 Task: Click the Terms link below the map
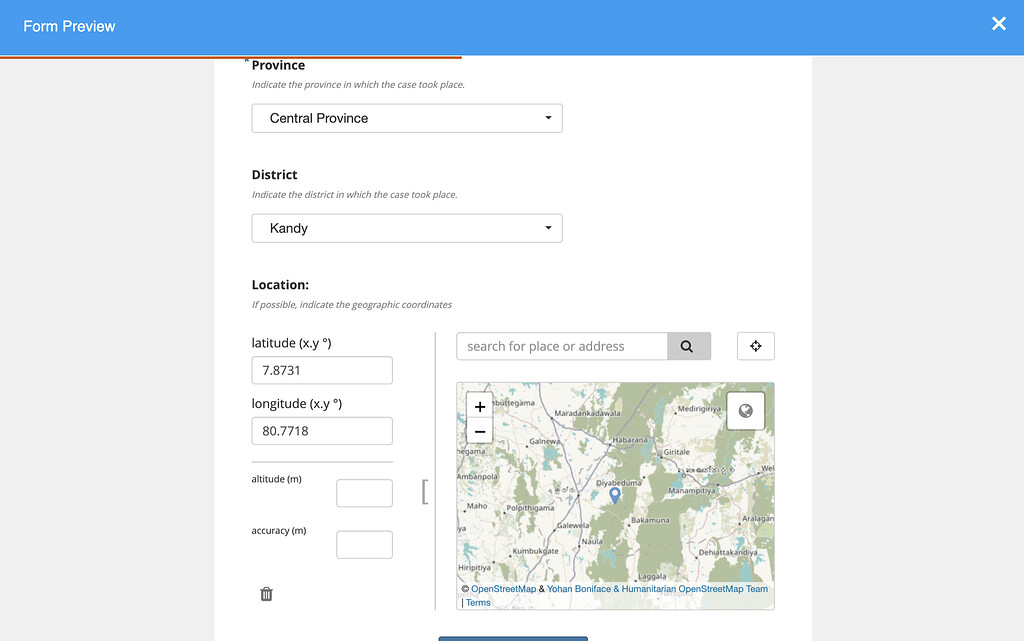[x=478, y=602]
